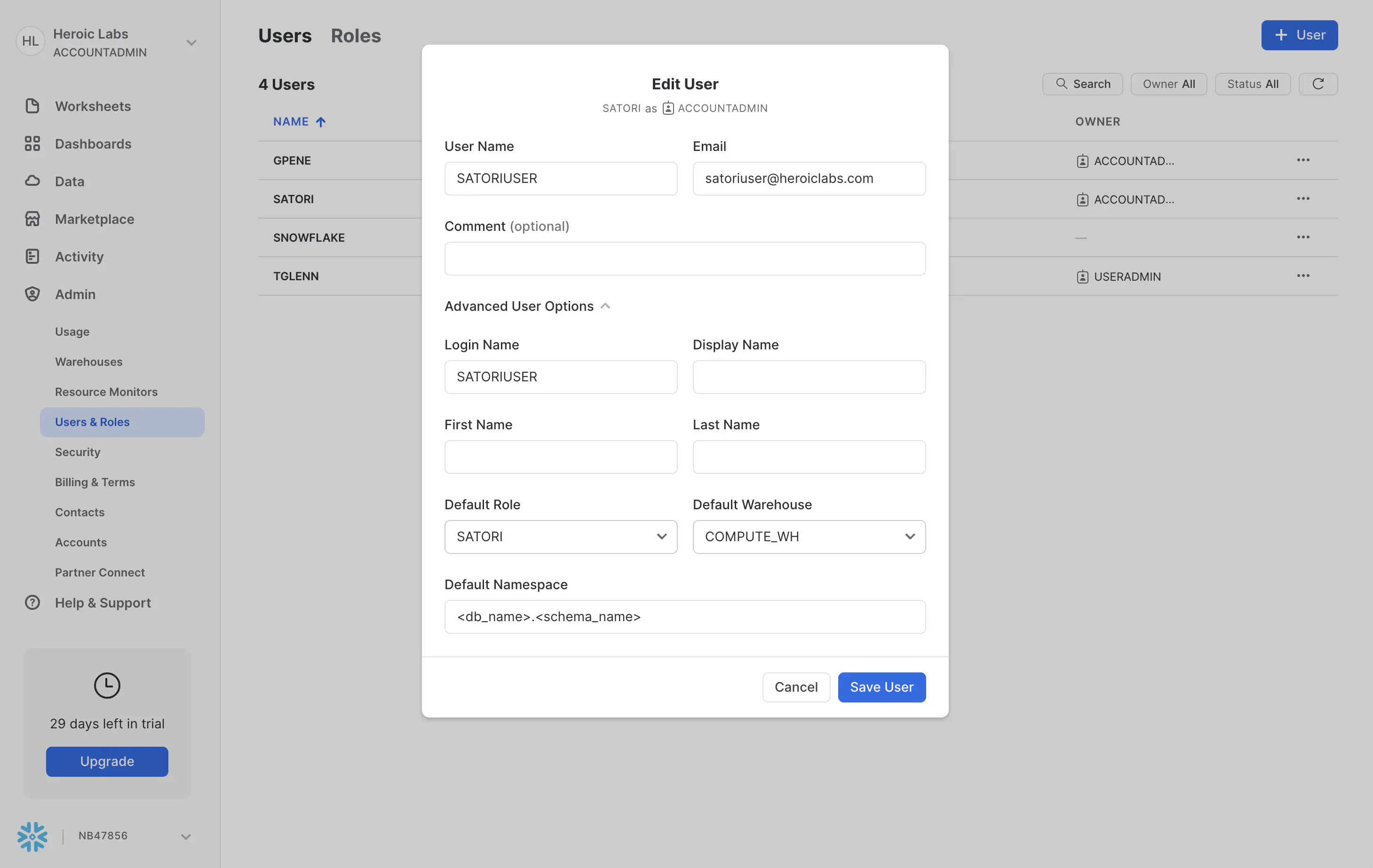Screen dimensions: 1373x868
Task: Click the Worksheets sidebar icon
Action: pyautogui.click(x=32, y=106)
